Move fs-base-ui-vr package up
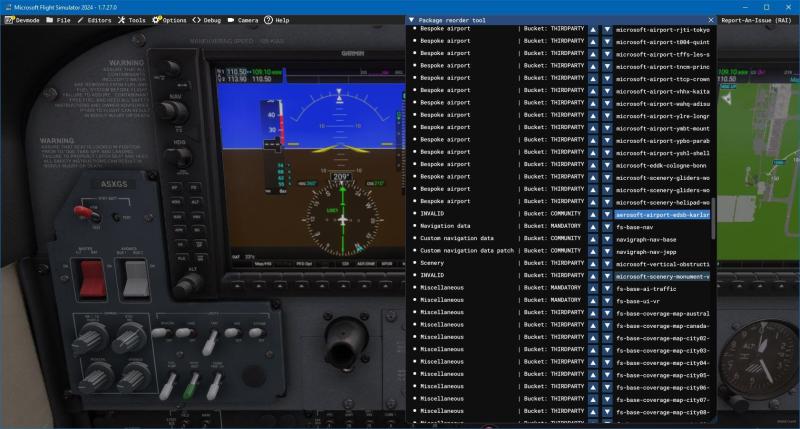Viewport: 800px width, 429px height. click(x=593, y=301)
